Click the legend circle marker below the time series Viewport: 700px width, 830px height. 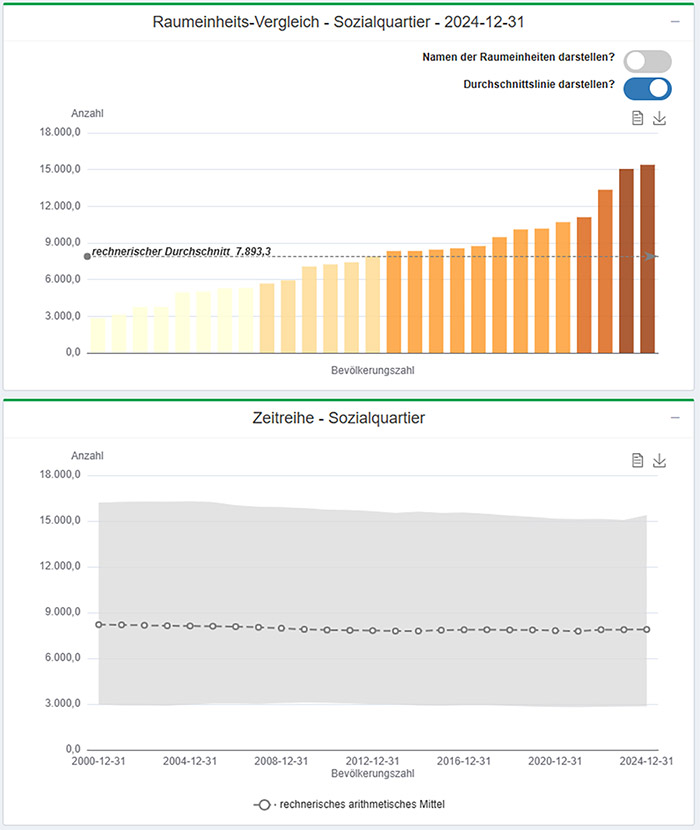(264, 804)
